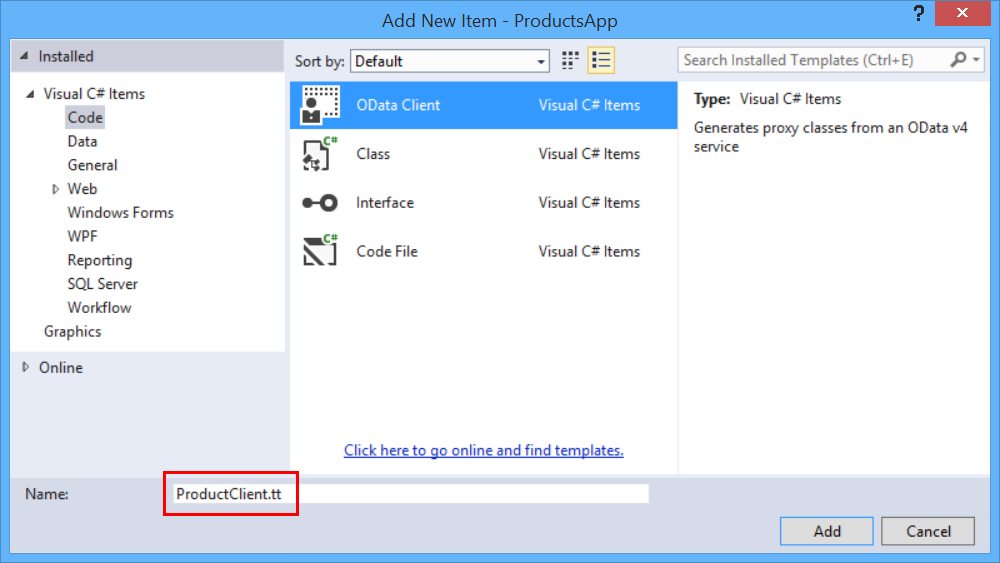Click the search magnifier icon
The image size is (1000, 563).
point(957,60)
